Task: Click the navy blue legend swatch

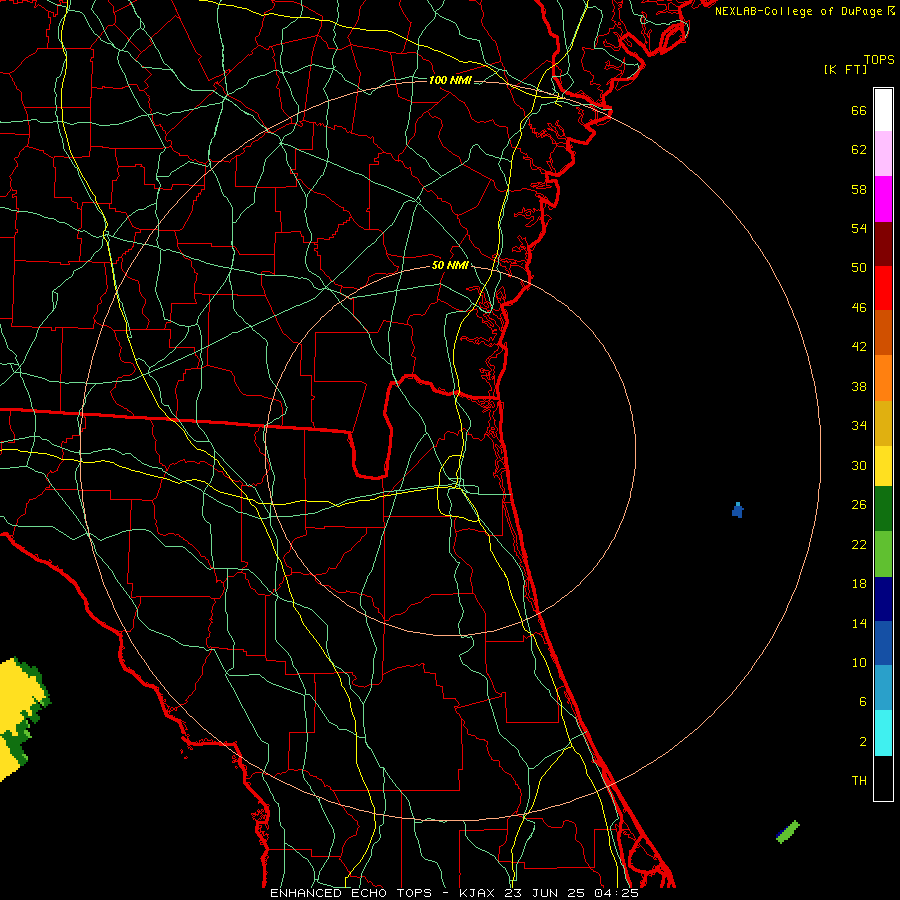Action: (883, 599)
